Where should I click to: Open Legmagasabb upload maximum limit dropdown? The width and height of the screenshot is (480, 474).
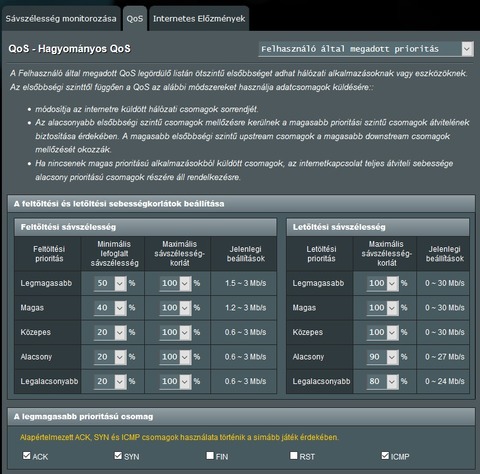coord(175,283)
